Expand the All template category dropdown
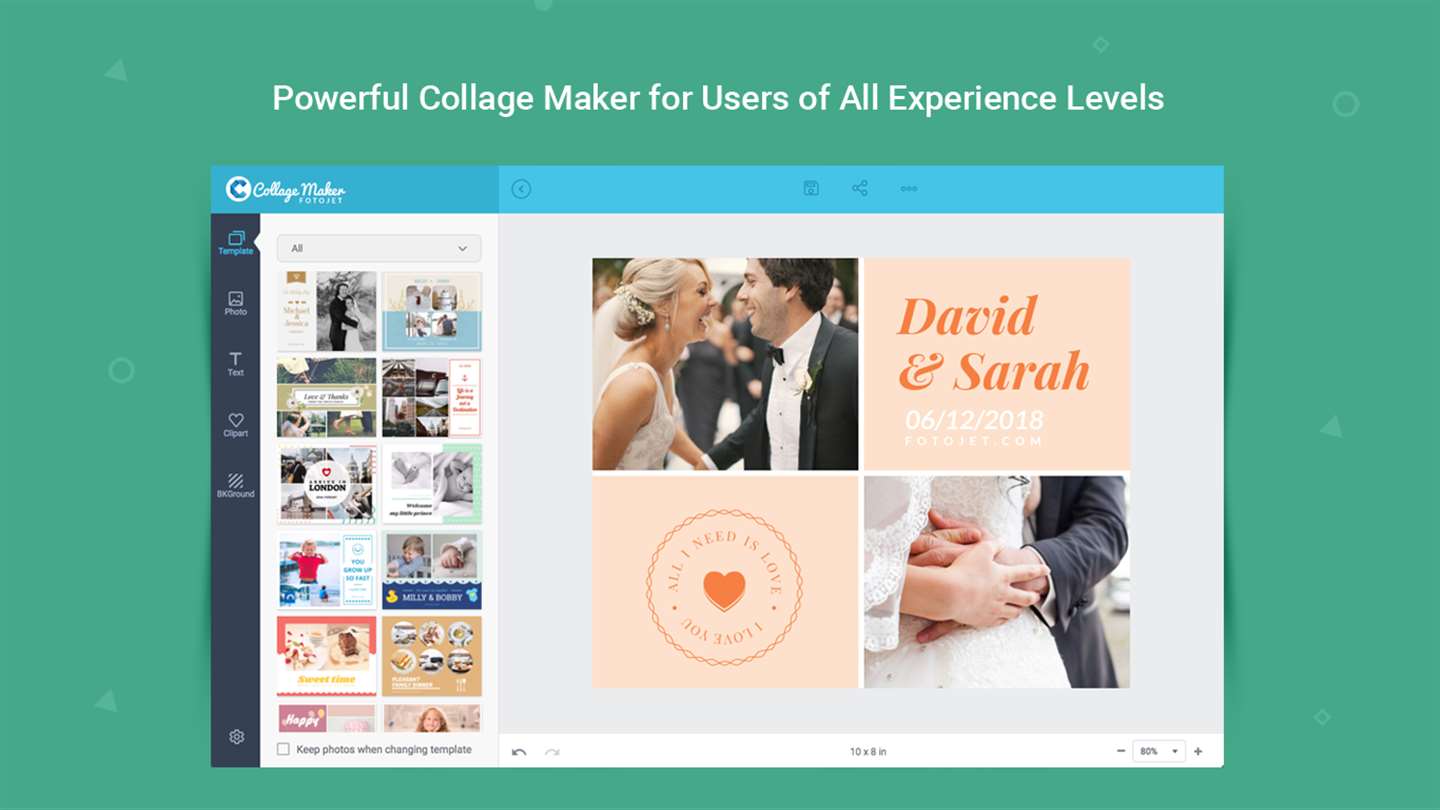The image size is (1440, 810). click(379, 248)
